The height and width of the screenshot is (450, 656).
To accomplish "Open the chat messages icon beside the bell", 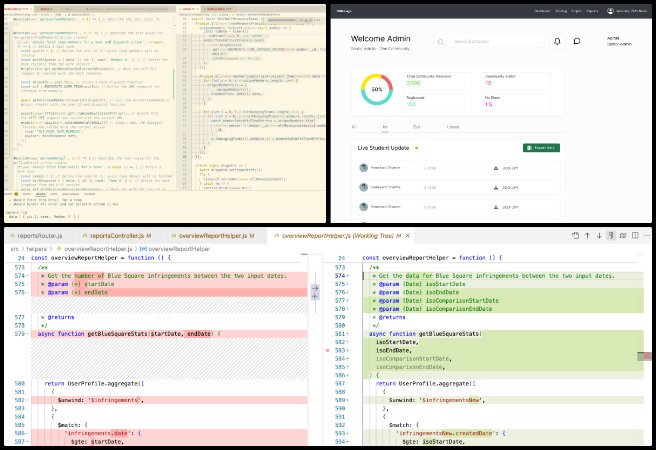I will pyautogui.click(x=577, y=41).
